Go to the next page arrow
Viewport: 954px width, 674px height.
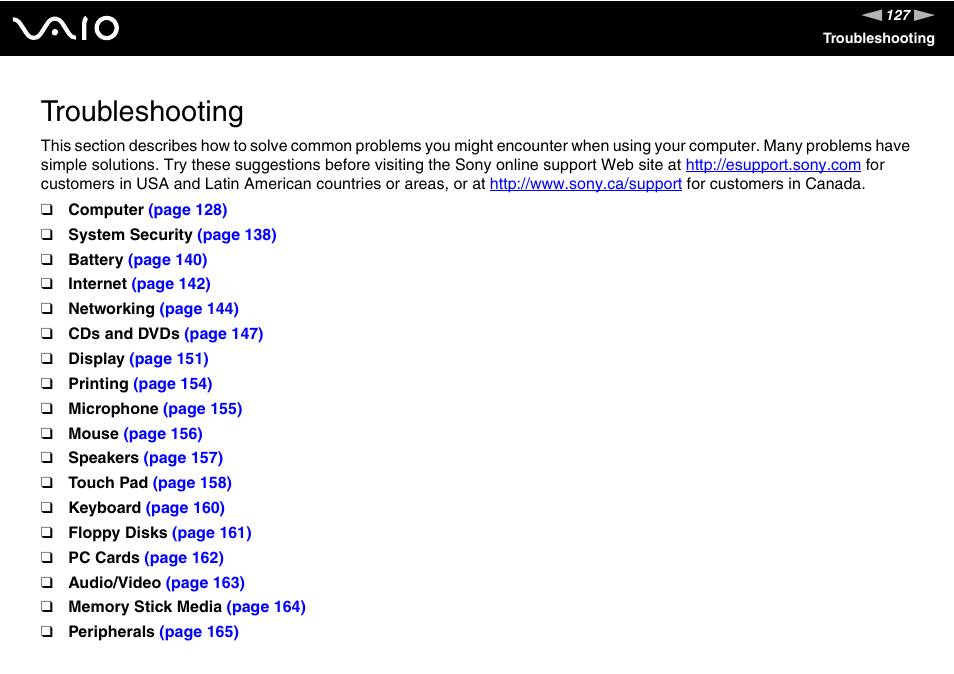[924, 15]
